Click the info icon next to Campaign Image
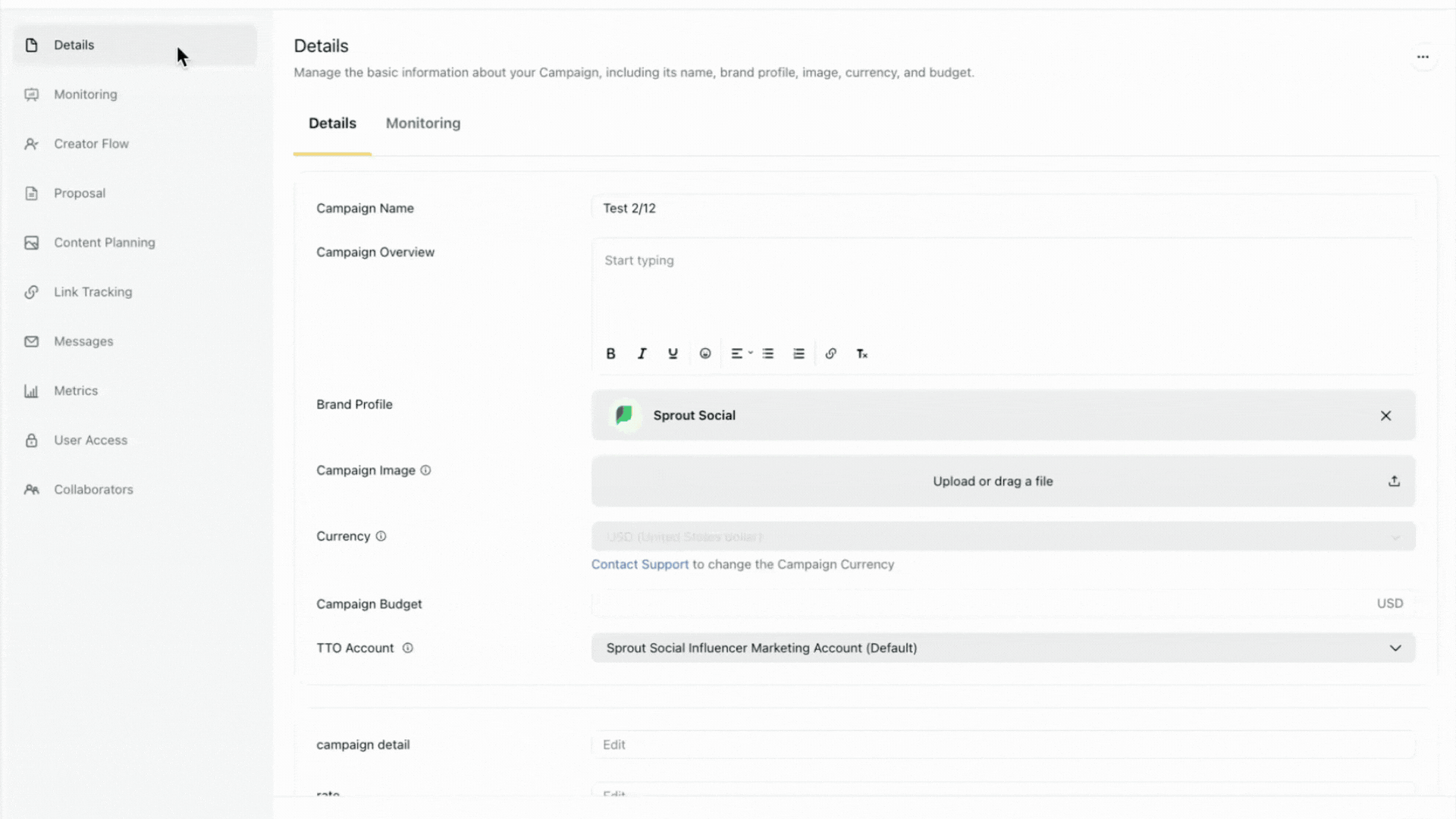Viewport: 1456px width, 819px height. click(425, 470)
